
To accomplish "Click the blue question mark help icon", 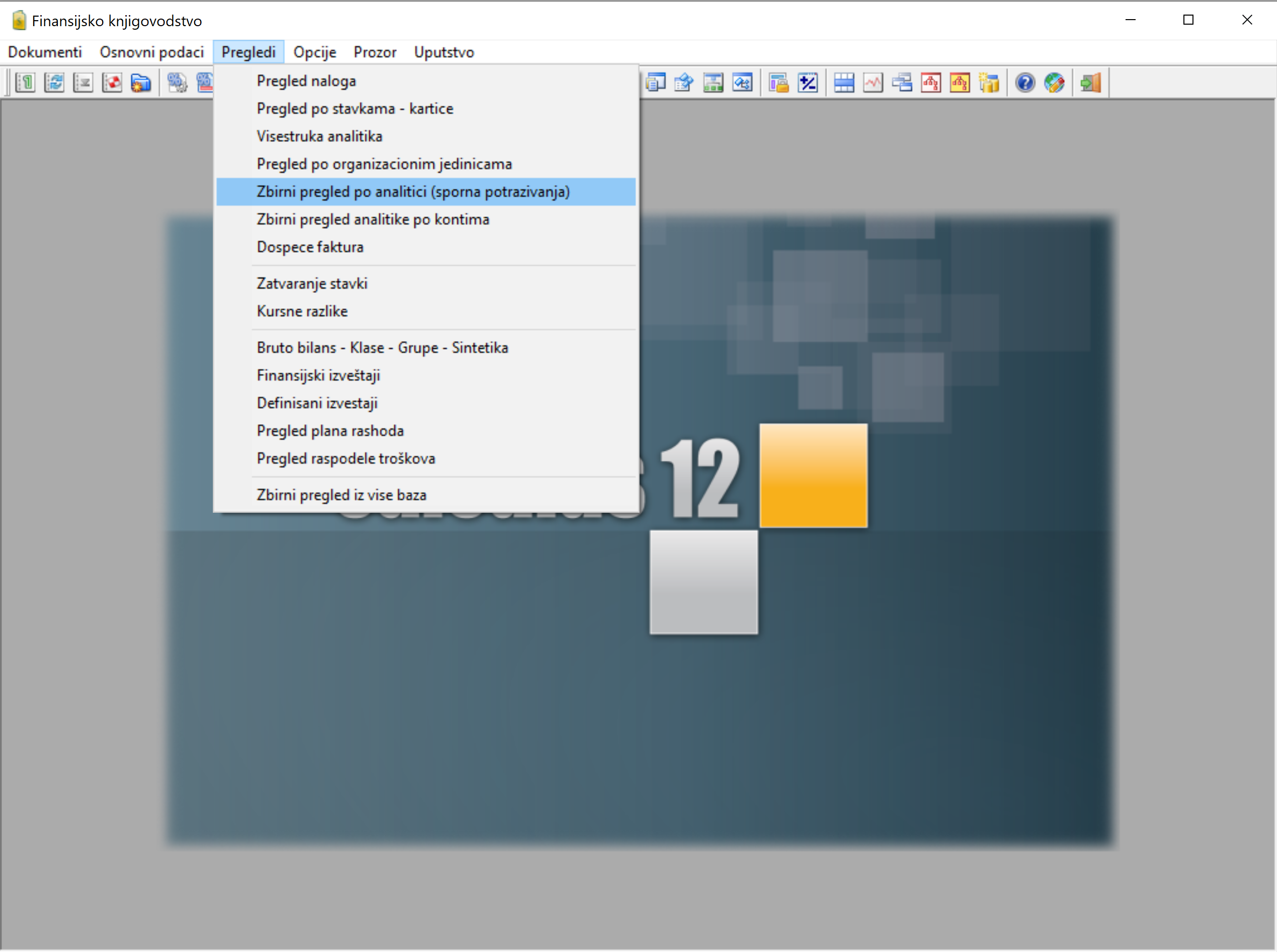I will [1025, 83].
